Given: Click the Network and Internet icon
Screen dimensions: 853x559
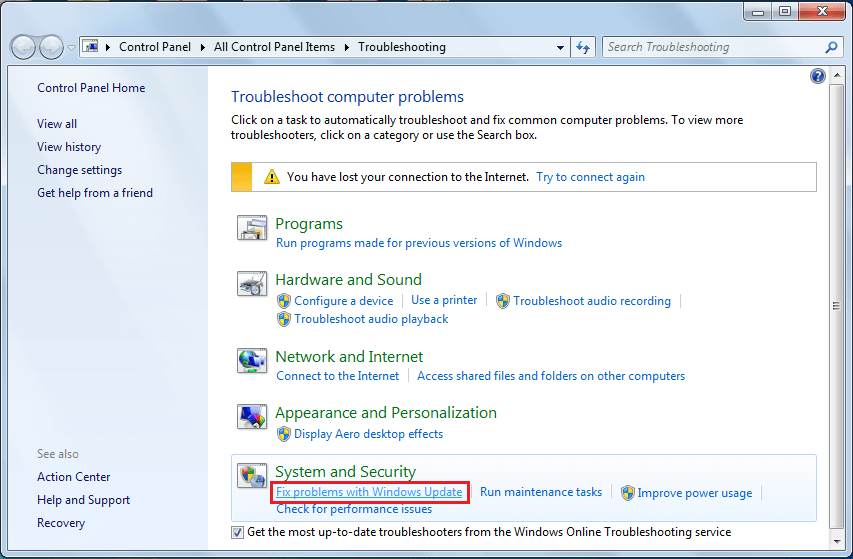Looking at the screenshot, I should (252, 361).
